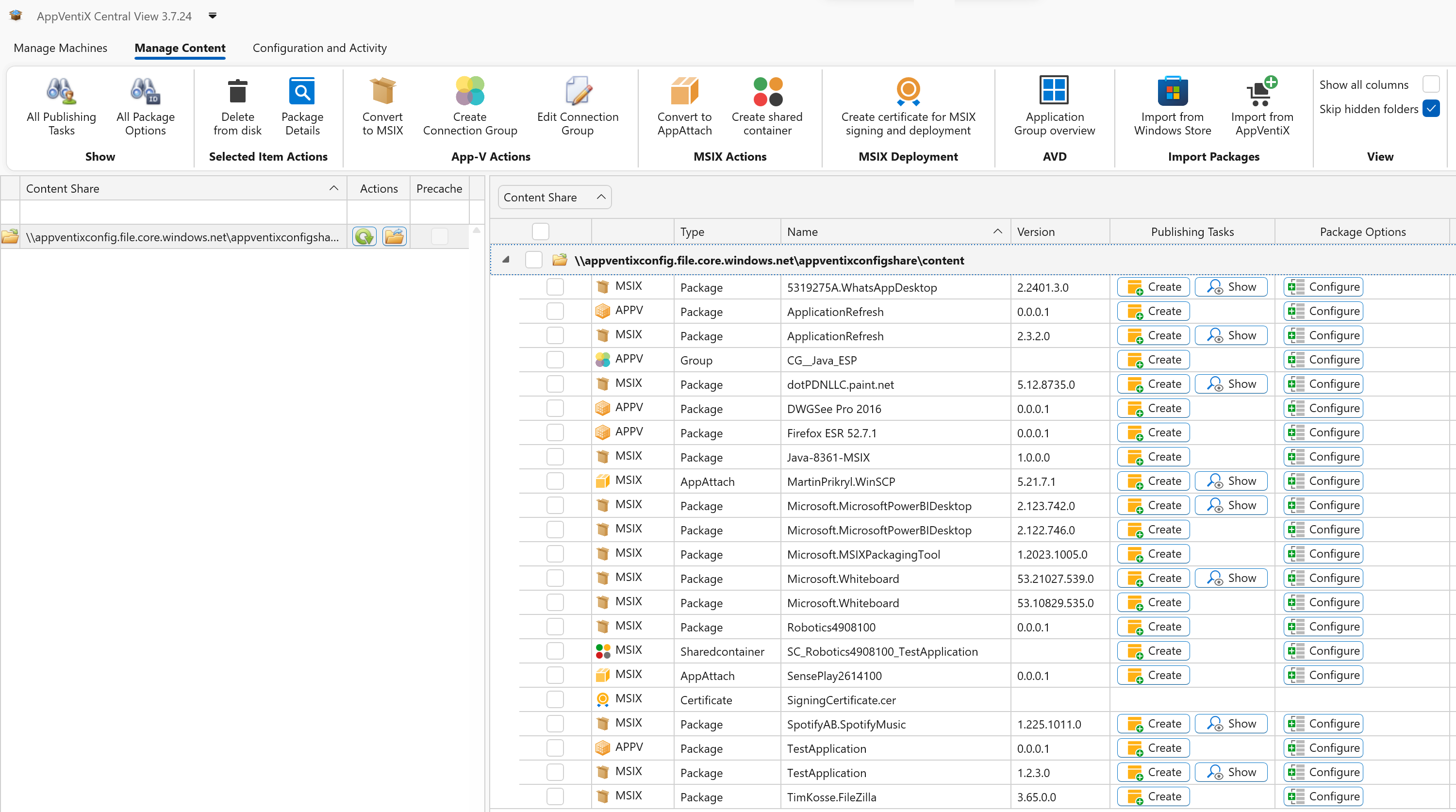The height and width of the screenshot is (812, 1456).
Task: Click Create certificate for MSIX signing
Action: (909, 106)
